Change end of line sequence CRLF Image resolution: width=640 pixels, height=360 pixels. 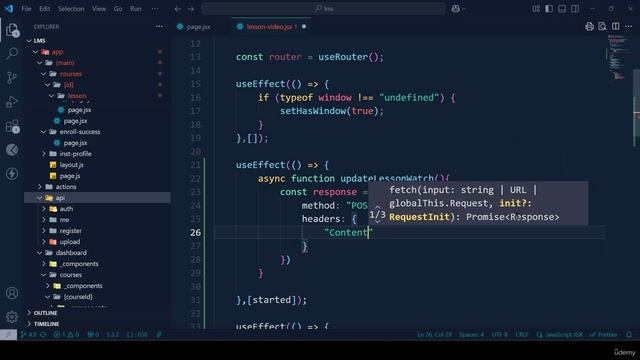(522, 335)
